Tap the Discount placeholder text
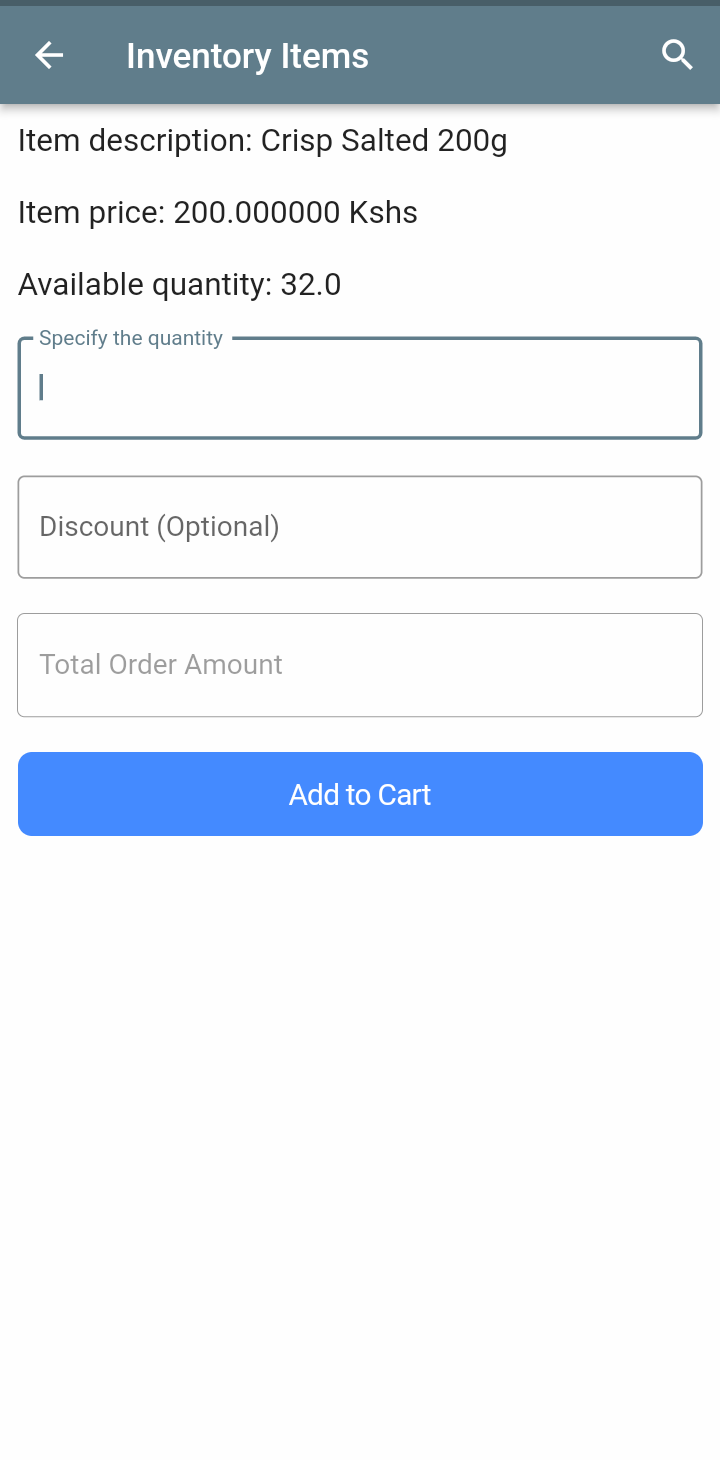This screenshot has height=1460, width=720. point(159,527)
